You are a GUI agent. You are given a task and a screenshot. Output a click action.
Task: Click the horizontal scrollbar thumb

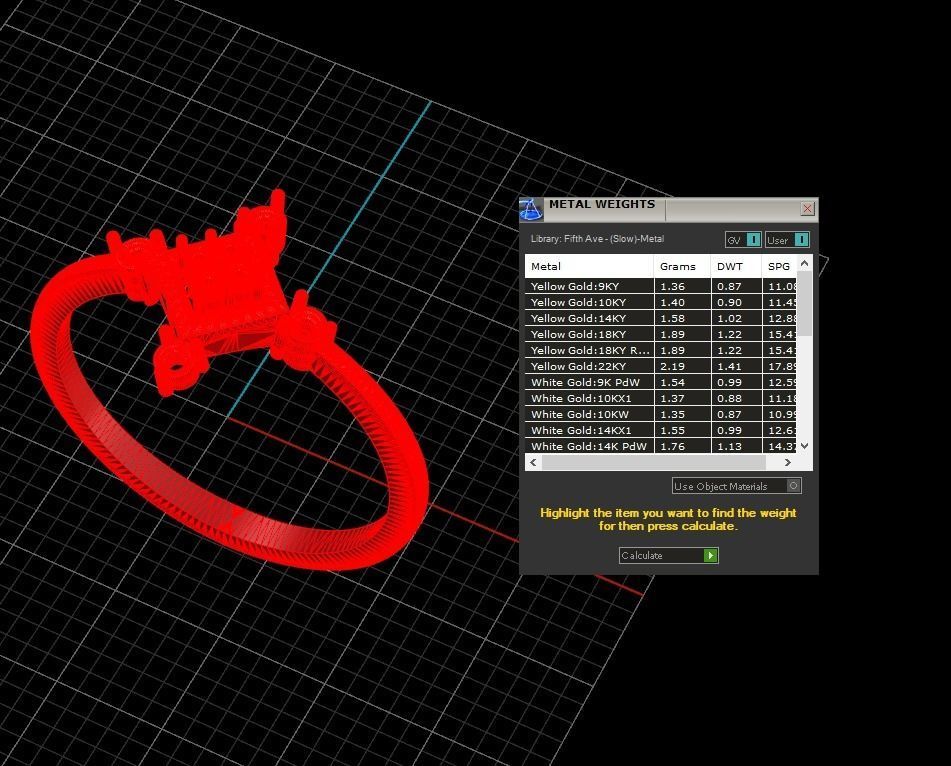(x=654, y=462)
